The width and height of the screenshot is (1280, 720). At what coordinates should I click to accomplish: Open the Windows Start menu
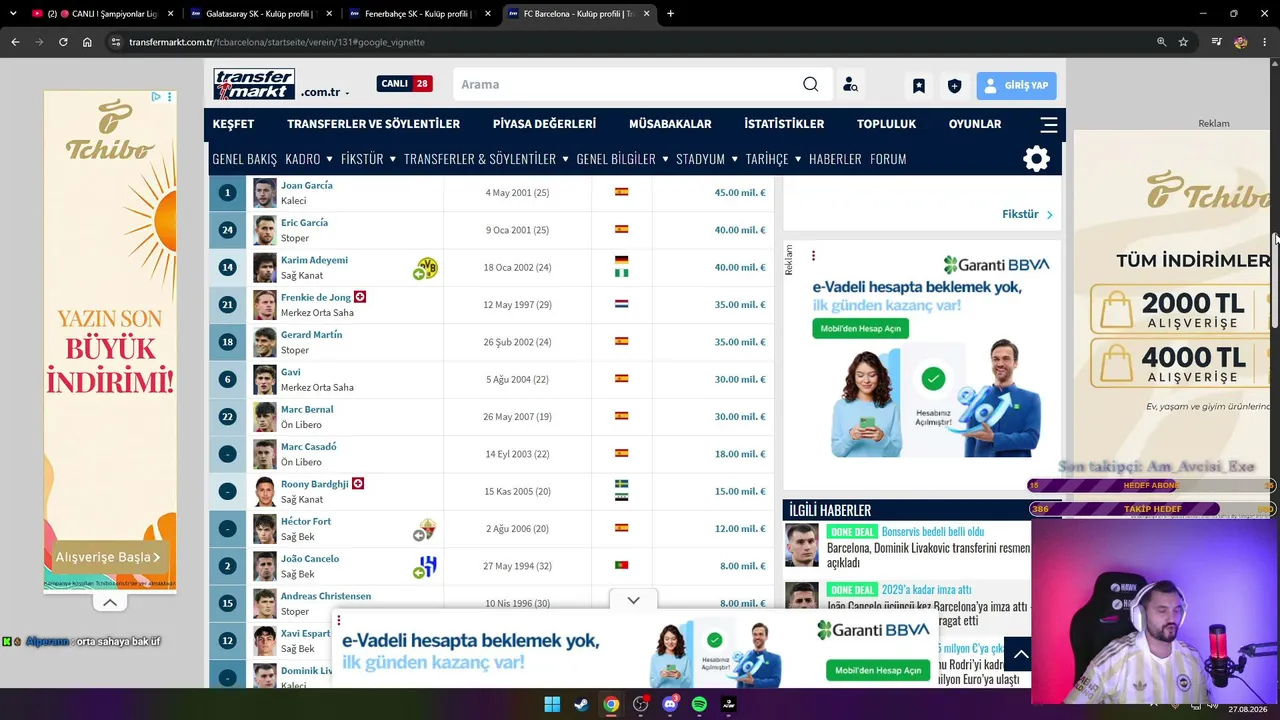pyautogui.click(x=552, y=704)
